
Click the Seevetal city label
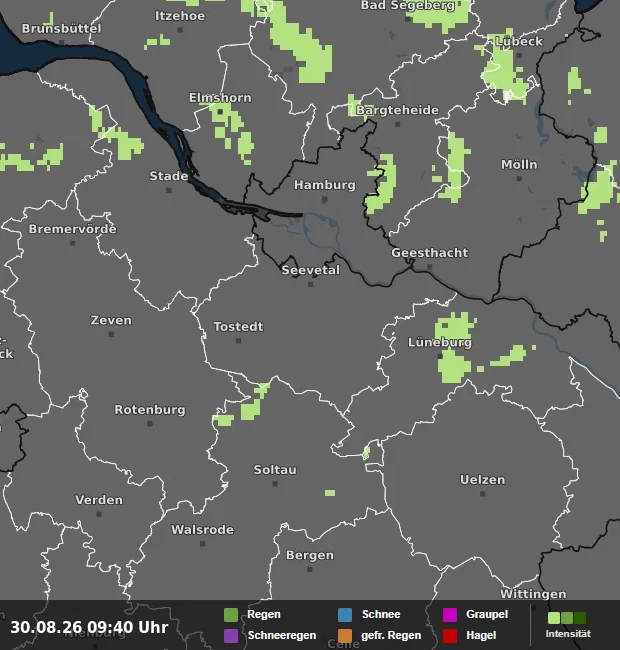tap(311, 270)
